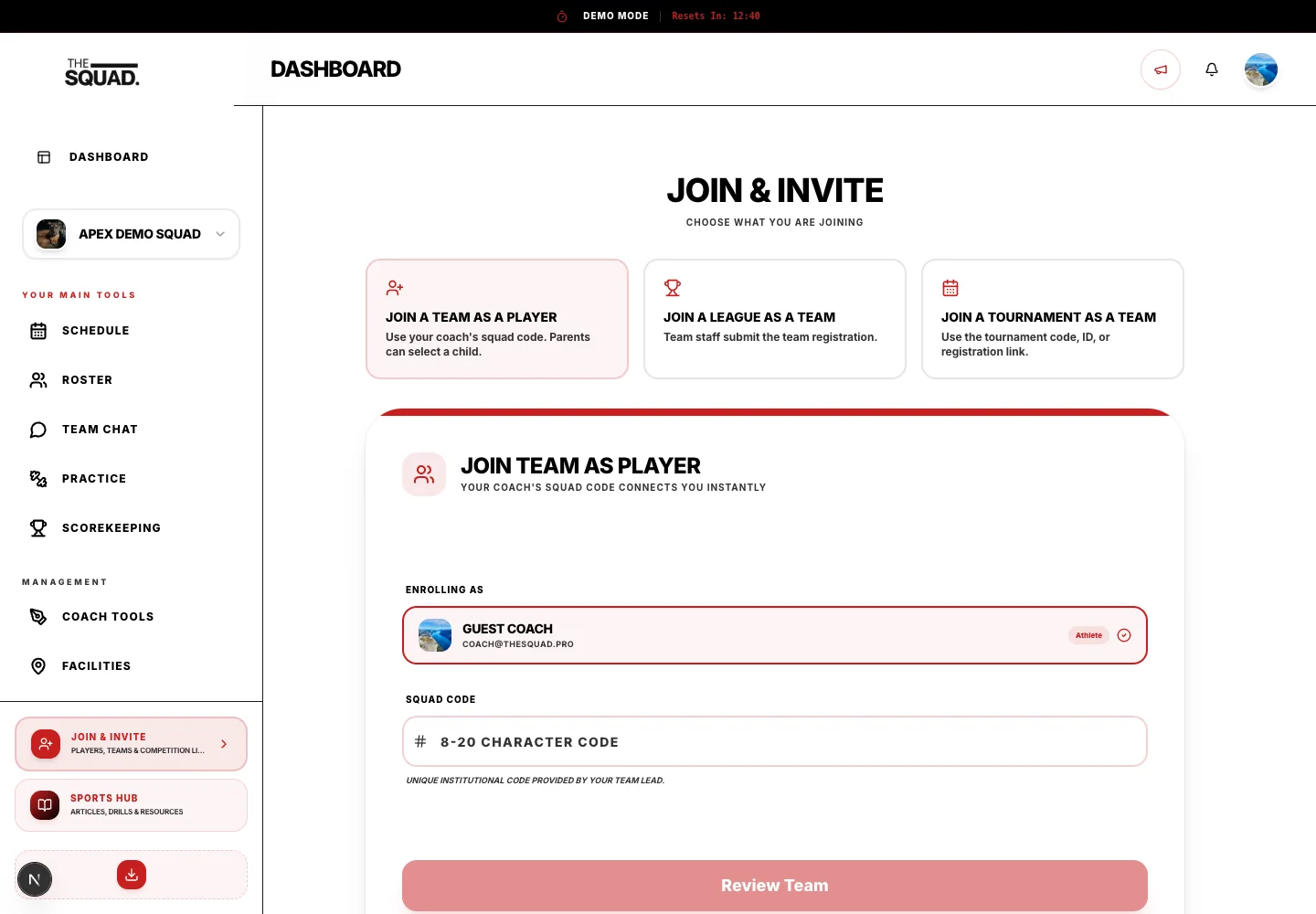Click the Team Chat bubble icon
The image size is (1316, 914).
38,430
